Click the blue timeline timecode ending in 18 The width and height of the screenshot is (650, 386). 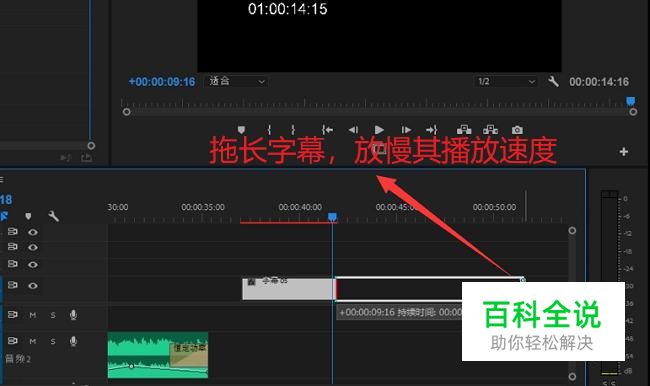(6, 200)
